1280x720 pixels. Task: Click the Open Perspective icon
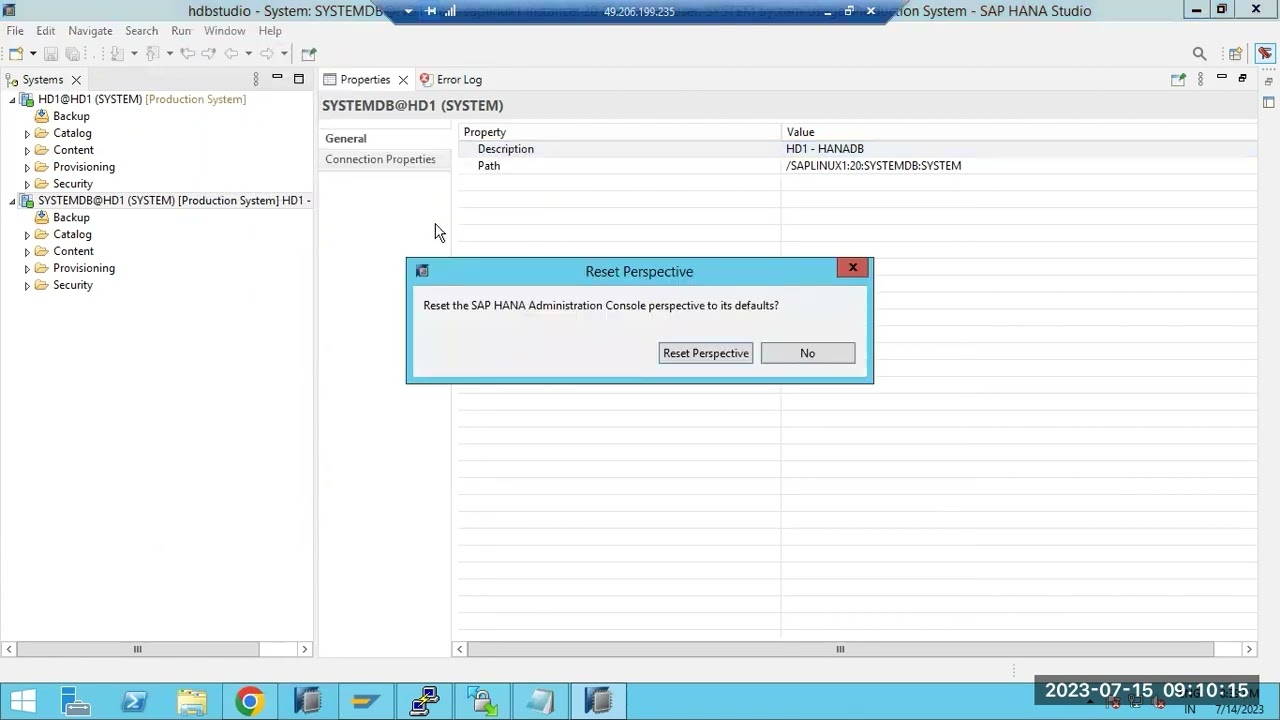pyautogui.click(x=1236, y=54)
